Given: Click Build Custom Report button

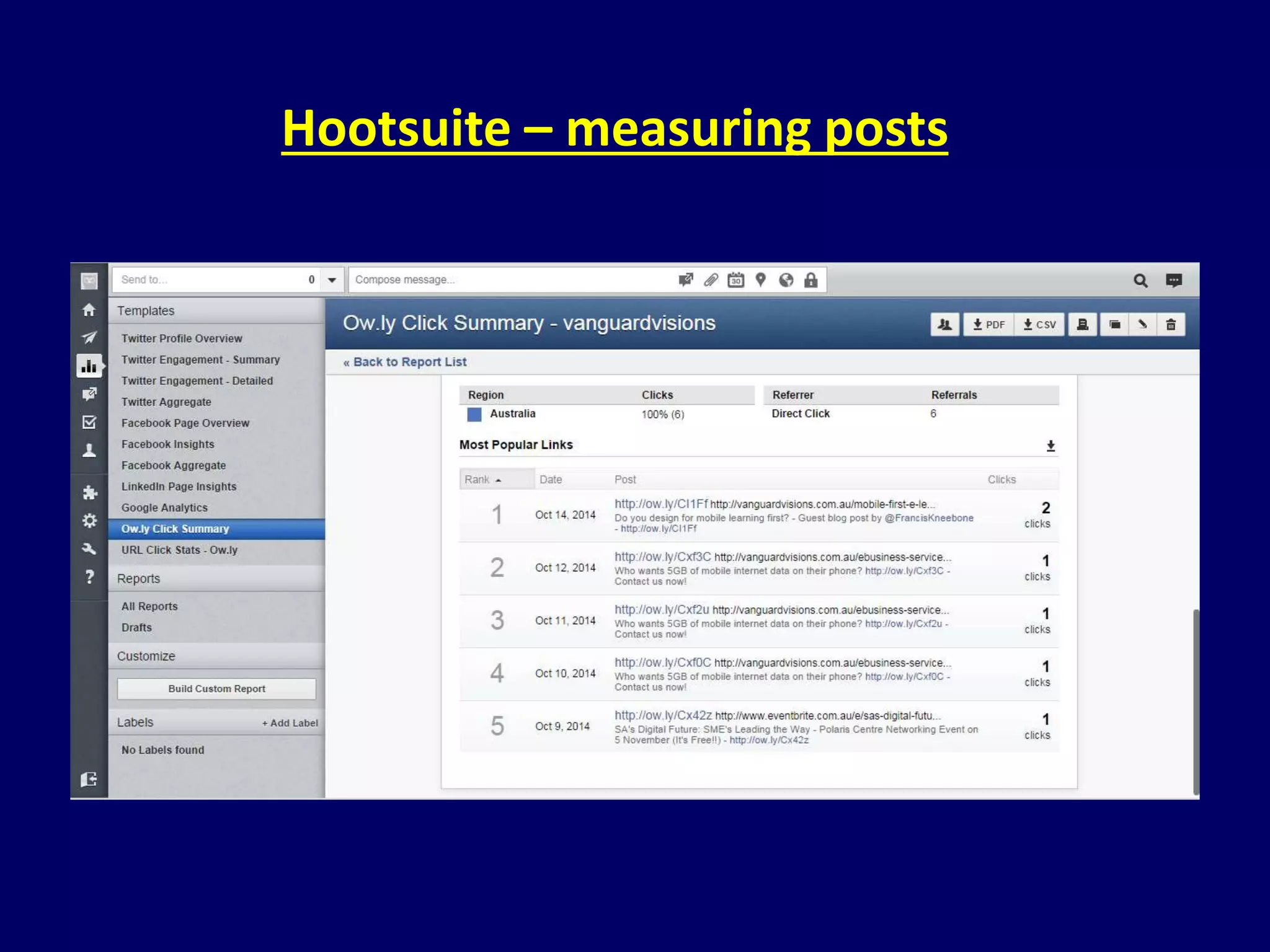Looking at the screenshot, I should [x=216, y=689].
